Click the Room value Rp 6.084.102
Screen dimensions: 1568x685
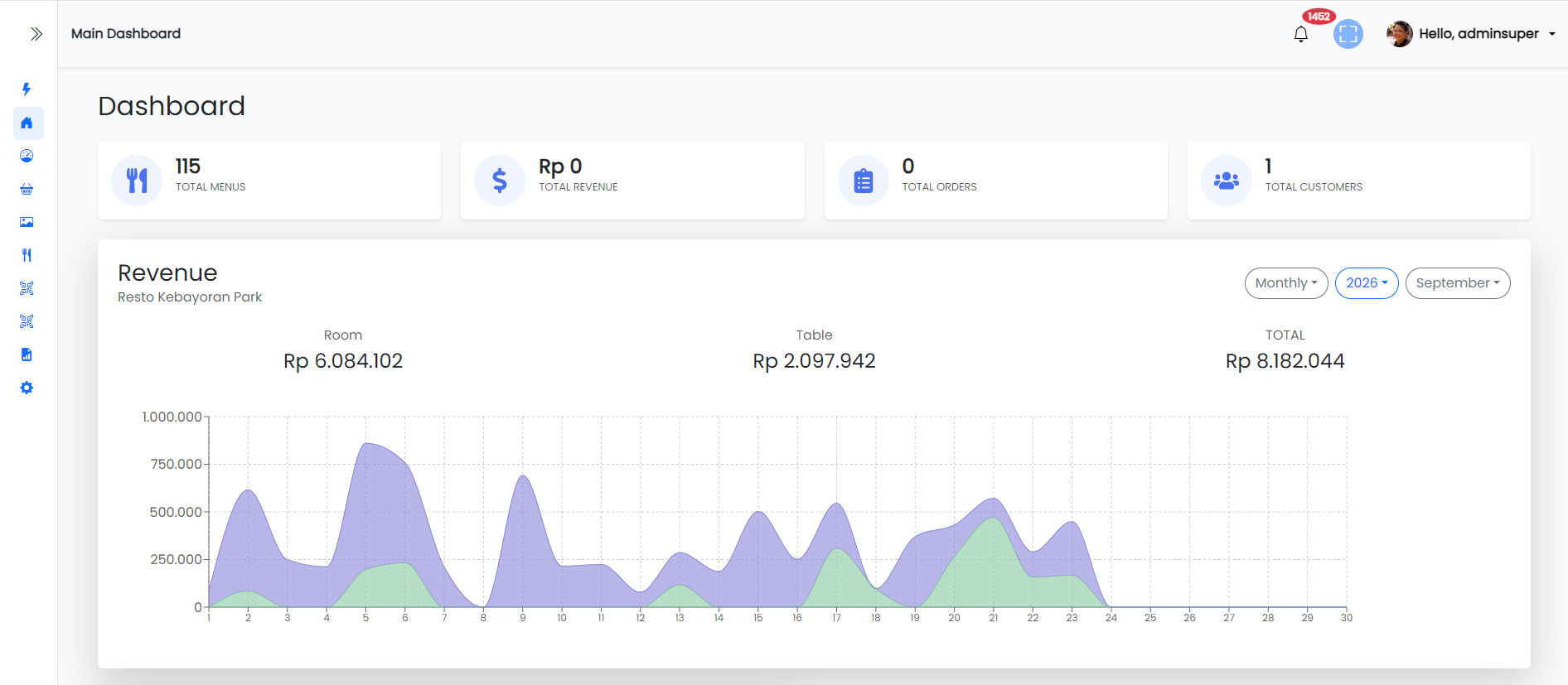coord(343,361)
